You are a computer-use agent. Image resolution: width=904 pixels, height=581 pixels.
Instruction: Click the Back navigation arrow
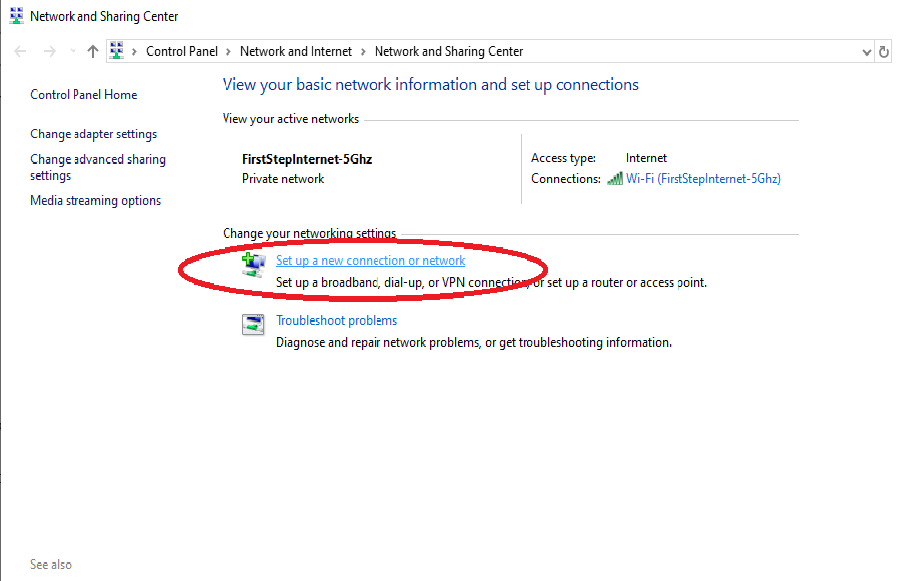point(20,52)
